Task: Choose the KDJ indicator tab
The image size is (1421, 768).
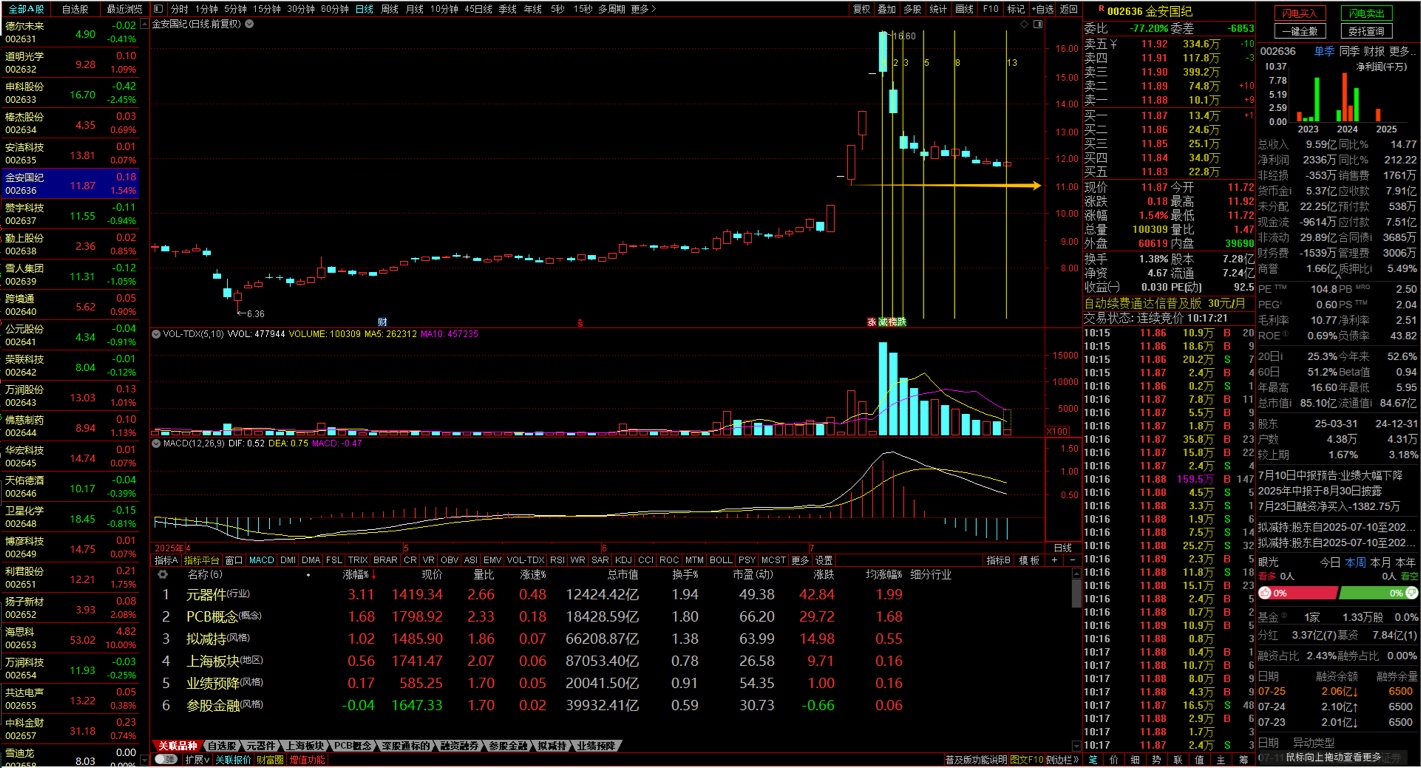Action: (x=623, y=561)
